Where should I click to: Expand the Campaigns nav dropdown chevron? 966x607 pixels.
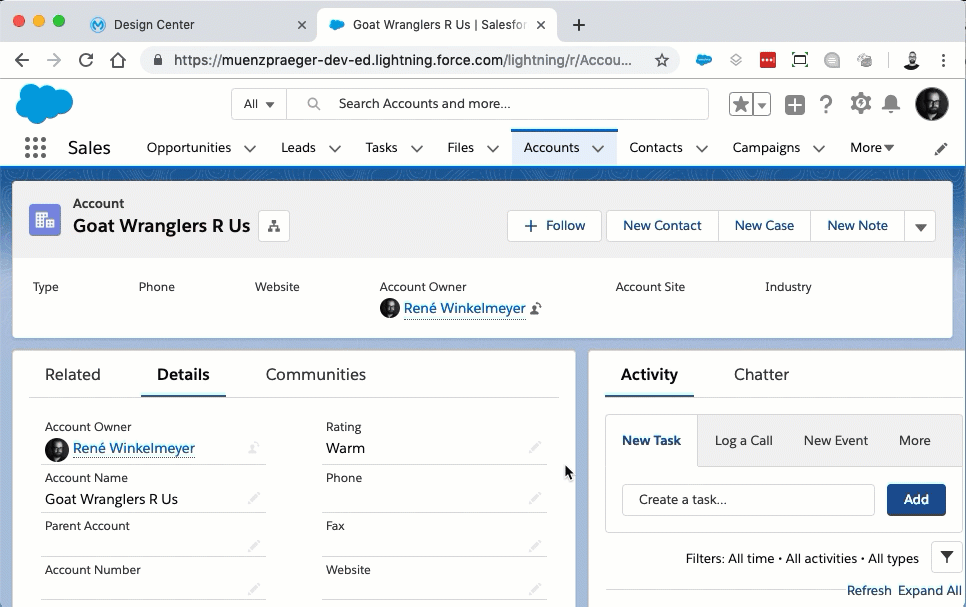[819, 149]
